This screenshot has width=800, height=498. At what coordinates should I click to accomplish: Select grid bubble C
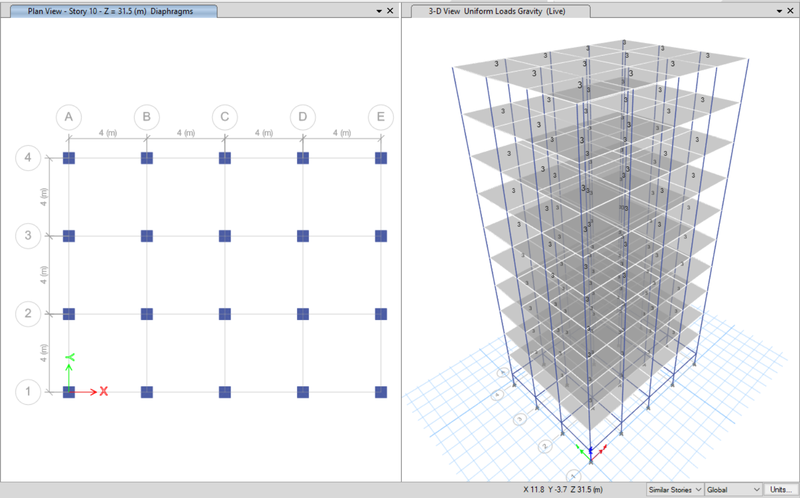[x=225, y=117]
